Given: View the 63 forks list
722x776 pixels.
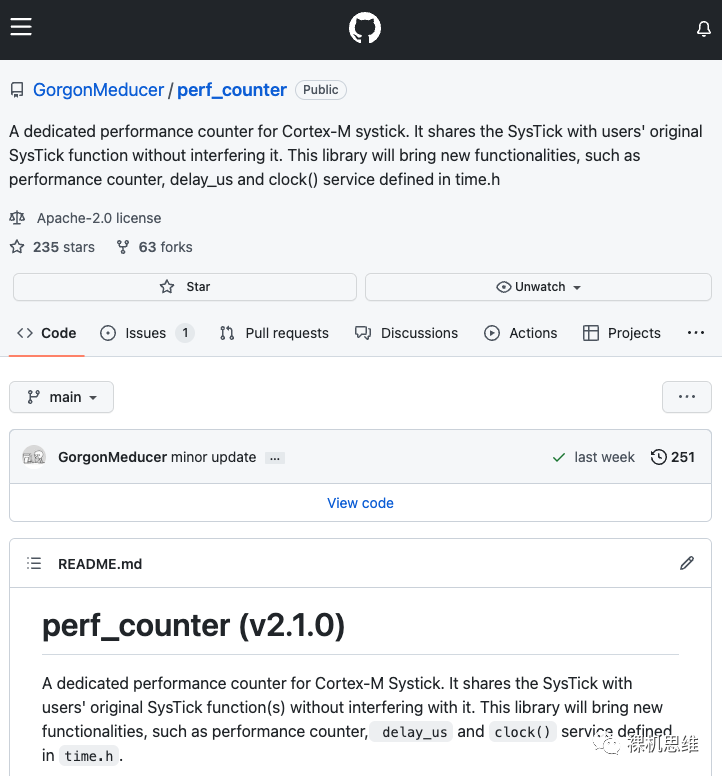Looking at the screenshot, I should 155,247.
